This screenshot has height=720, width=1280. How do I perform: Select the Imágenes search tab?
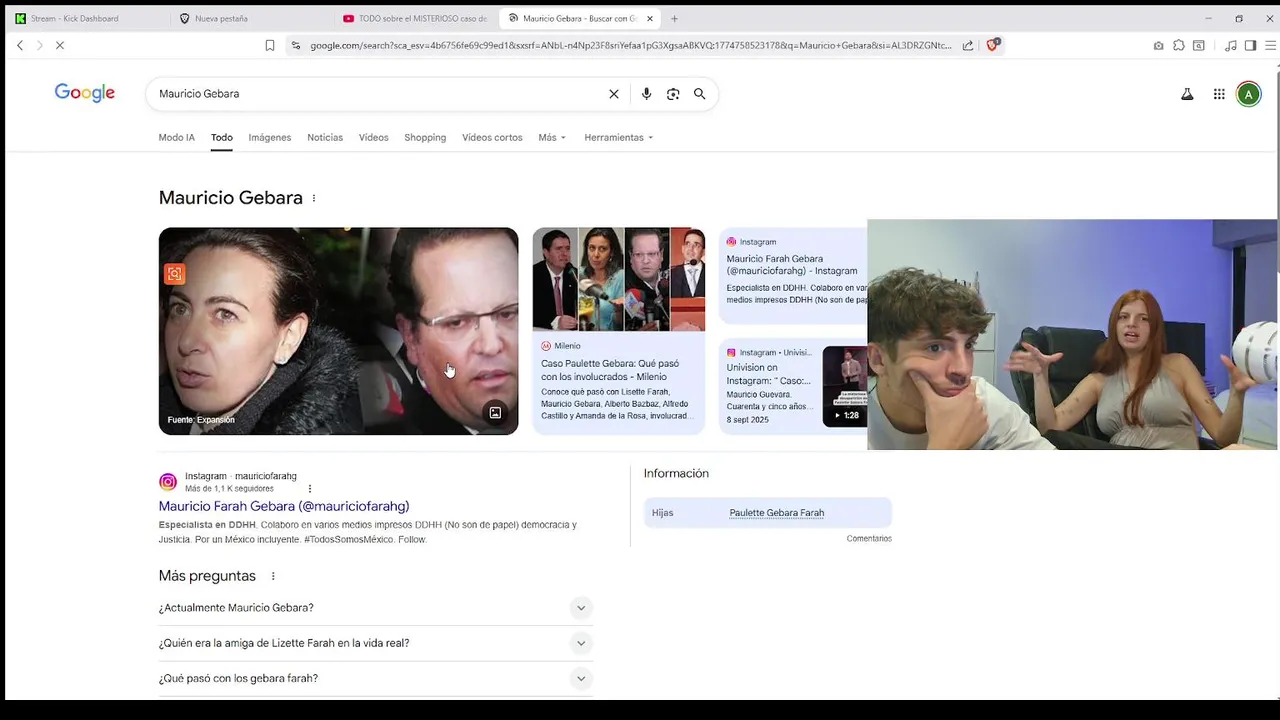pyautogui.click(x=270, y=137)
